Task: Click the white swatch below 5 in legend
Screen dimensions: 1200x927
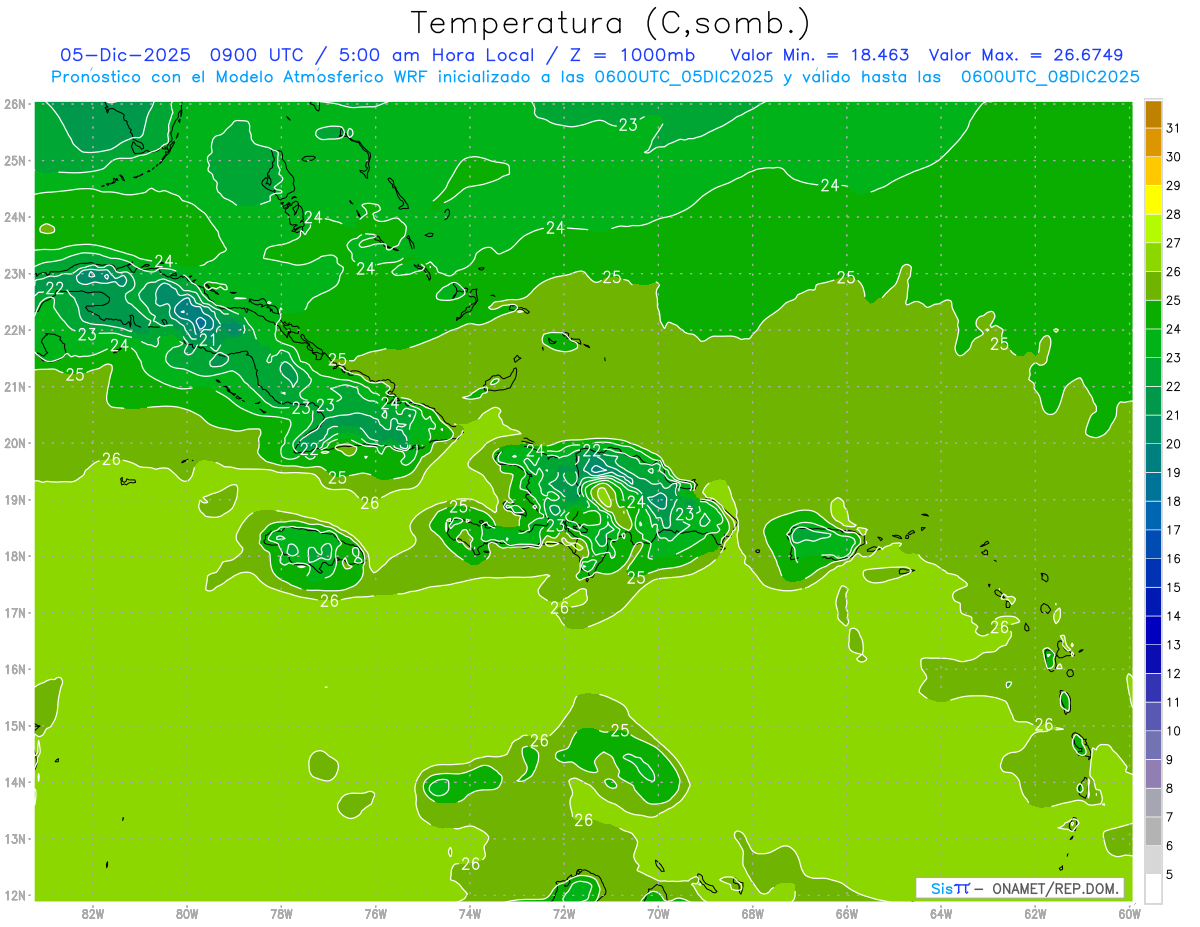Action: (x=1153, y=889)
